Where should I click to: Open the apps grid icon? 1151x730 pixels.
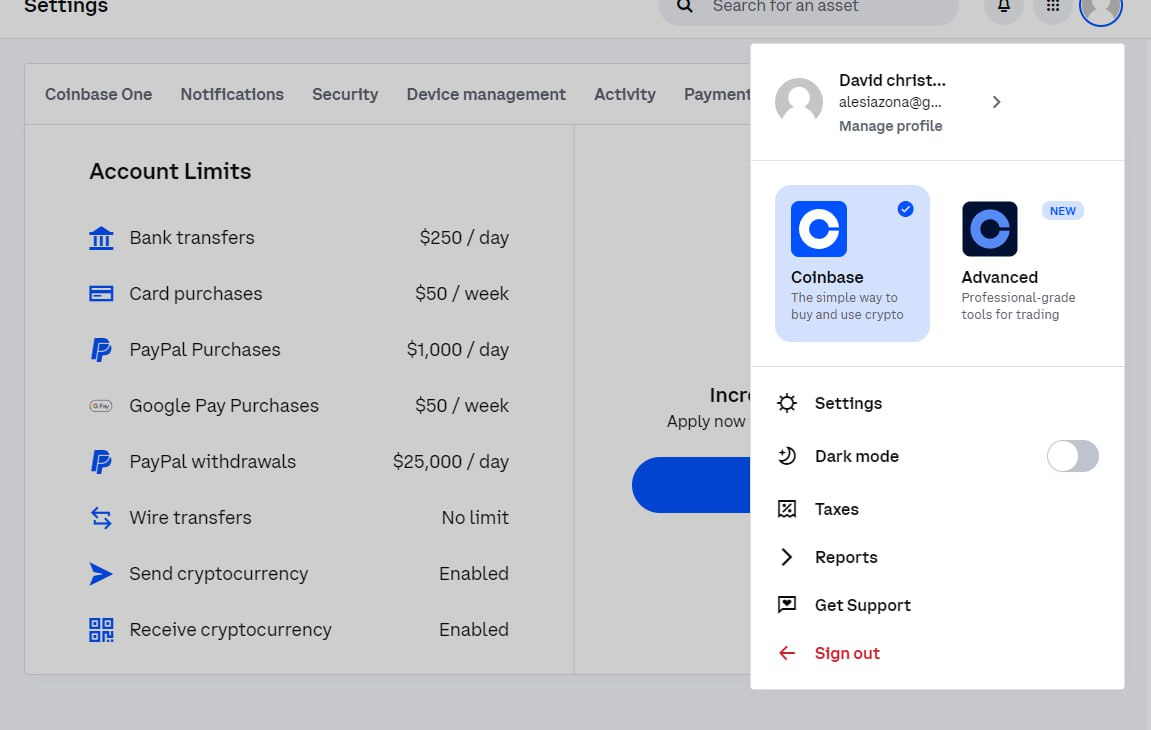[1052, 8]
